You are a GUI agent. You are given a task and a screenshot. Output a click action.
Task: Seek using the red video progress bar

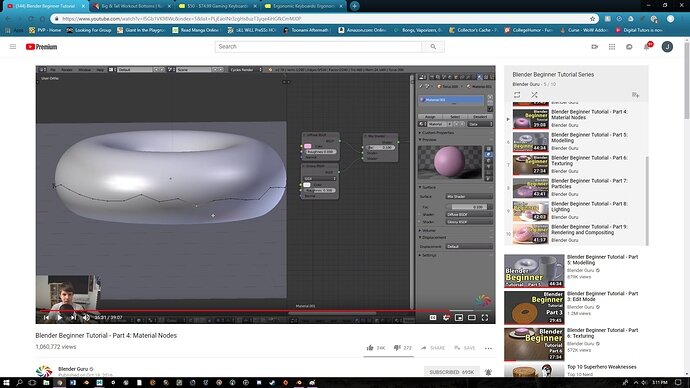[265, 311]
